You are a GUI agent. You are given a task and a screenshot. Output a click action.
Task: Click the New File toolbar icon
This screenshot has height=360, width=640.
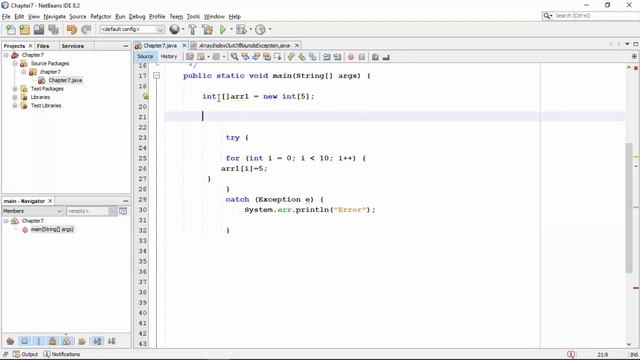(10, 29)
